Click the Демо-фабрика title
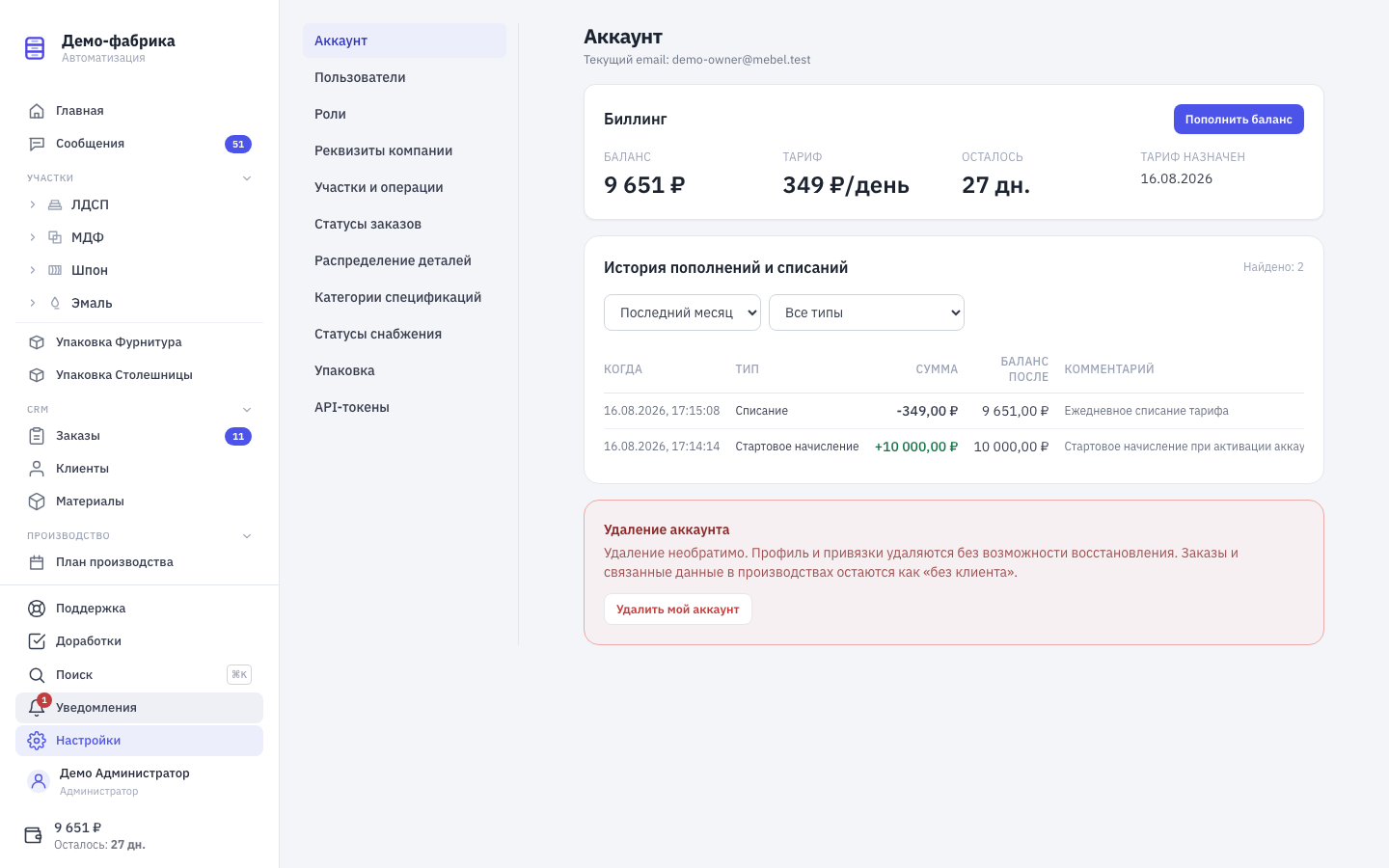The image size is (1389, 868). point(119,41)
